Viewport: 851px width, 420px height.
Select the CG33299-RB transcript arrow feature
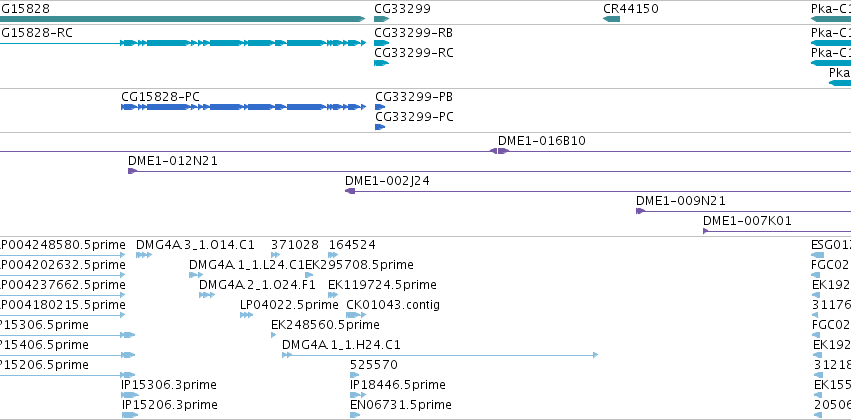pos(382,43)
